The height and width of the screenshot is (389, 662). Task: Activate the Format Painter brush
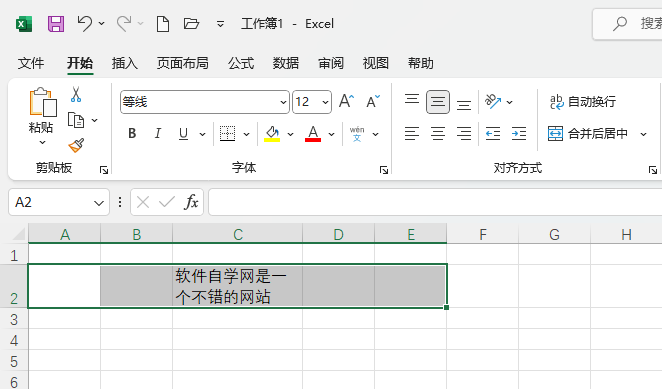pos(76,146)
